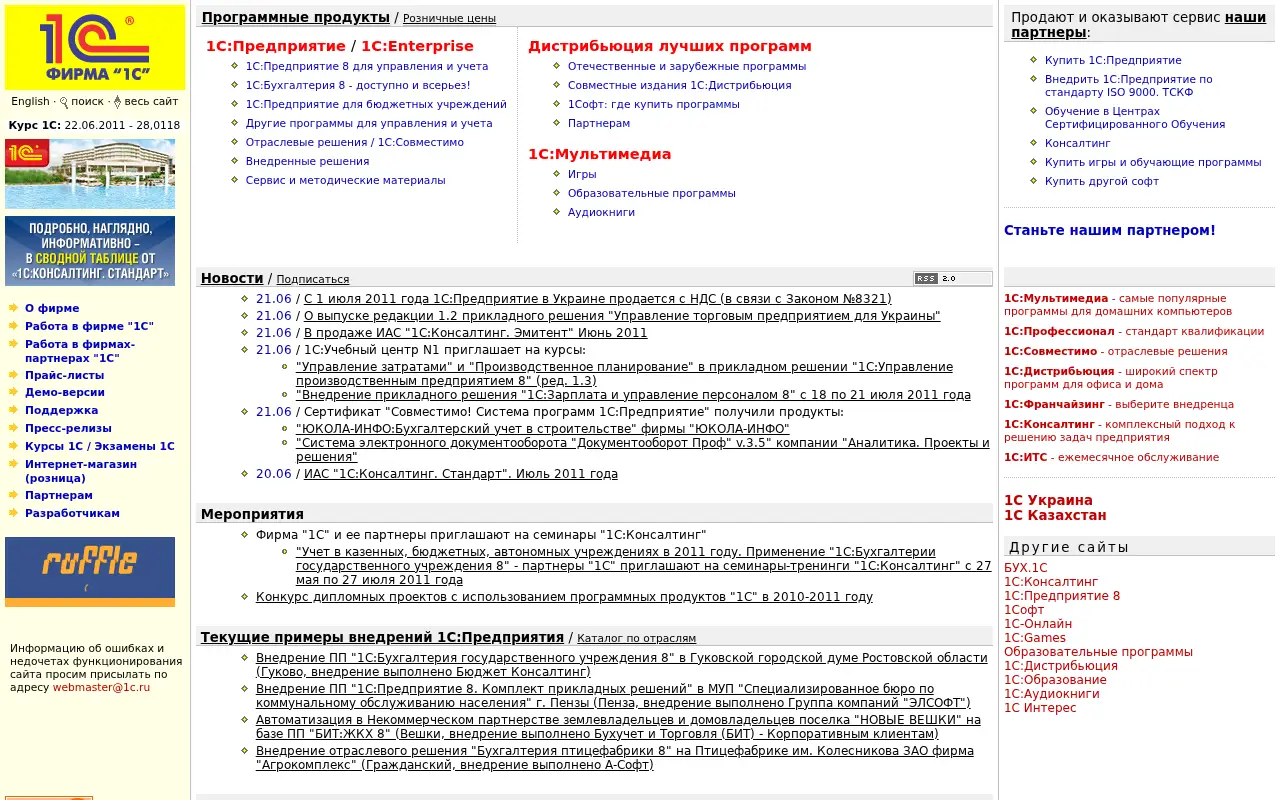Screen dimensions: 1280x800
Task: Open the RSS 2.0 feed badge
Action: 953,279
